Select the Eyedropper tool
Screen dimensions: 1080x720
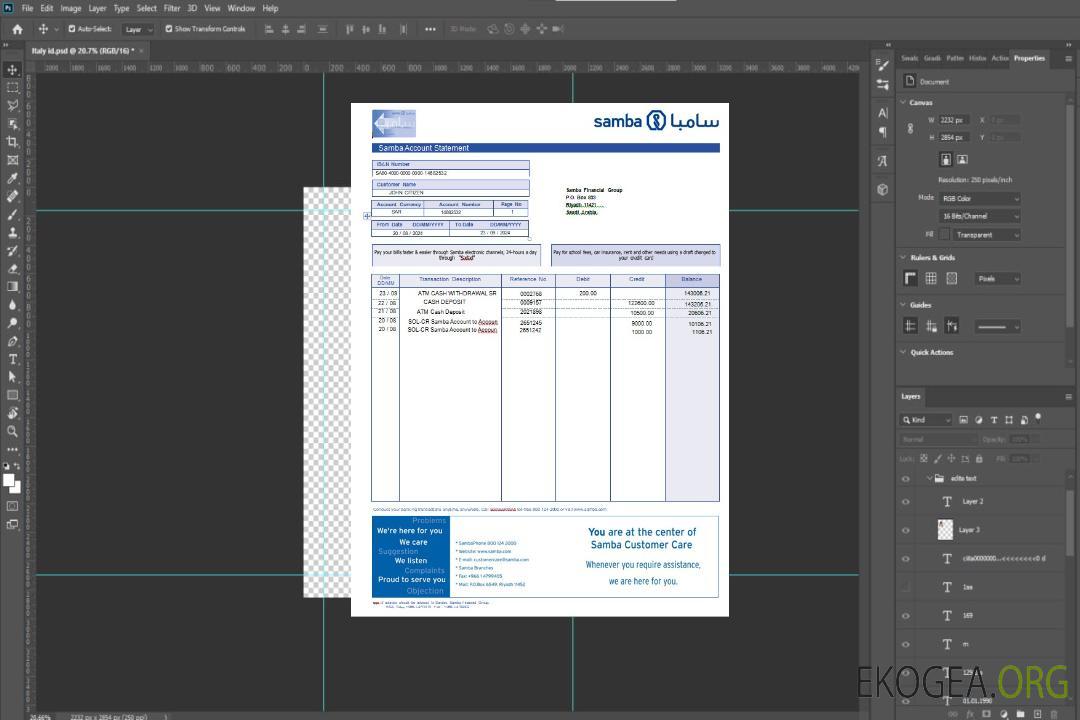pos(12,178)
